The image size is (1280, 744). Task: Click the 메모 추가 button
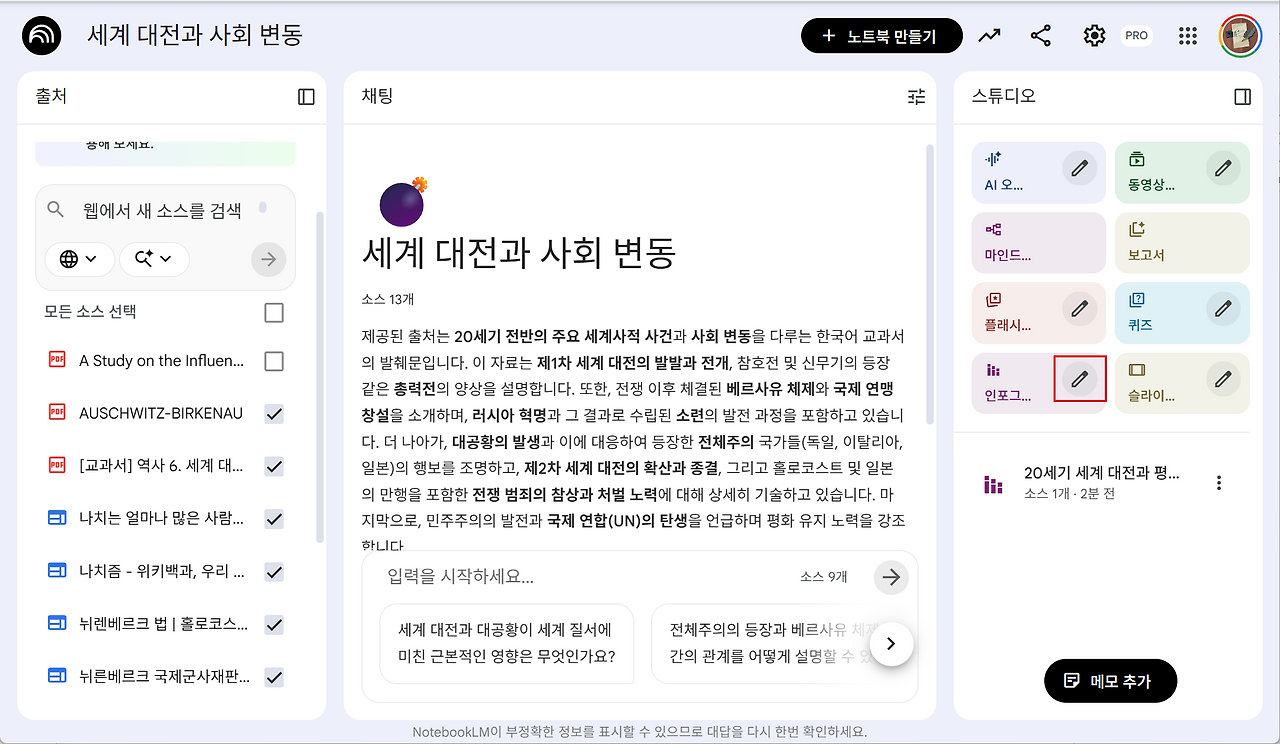1110,681
